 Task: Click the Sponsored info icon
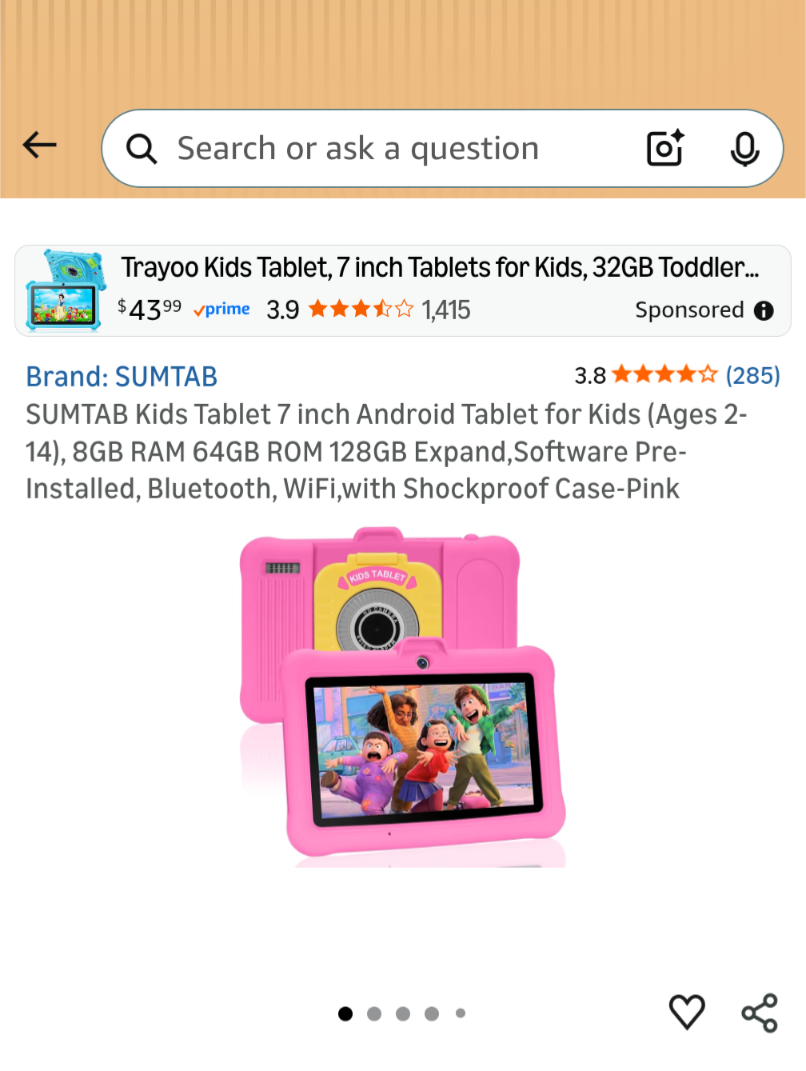(764, 311)
